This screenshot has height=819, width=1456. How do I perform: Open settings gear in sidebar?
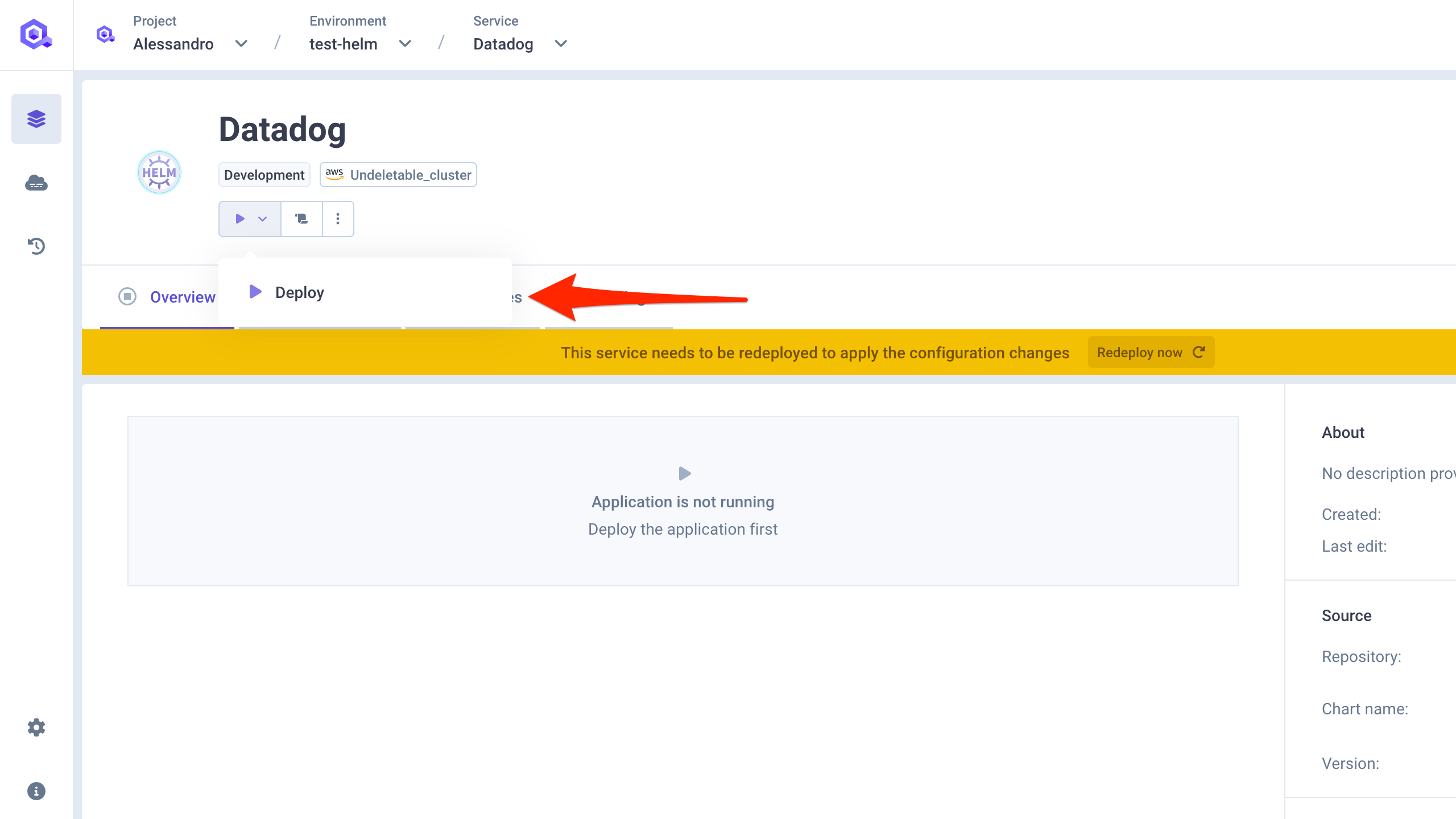pos(36,727)
